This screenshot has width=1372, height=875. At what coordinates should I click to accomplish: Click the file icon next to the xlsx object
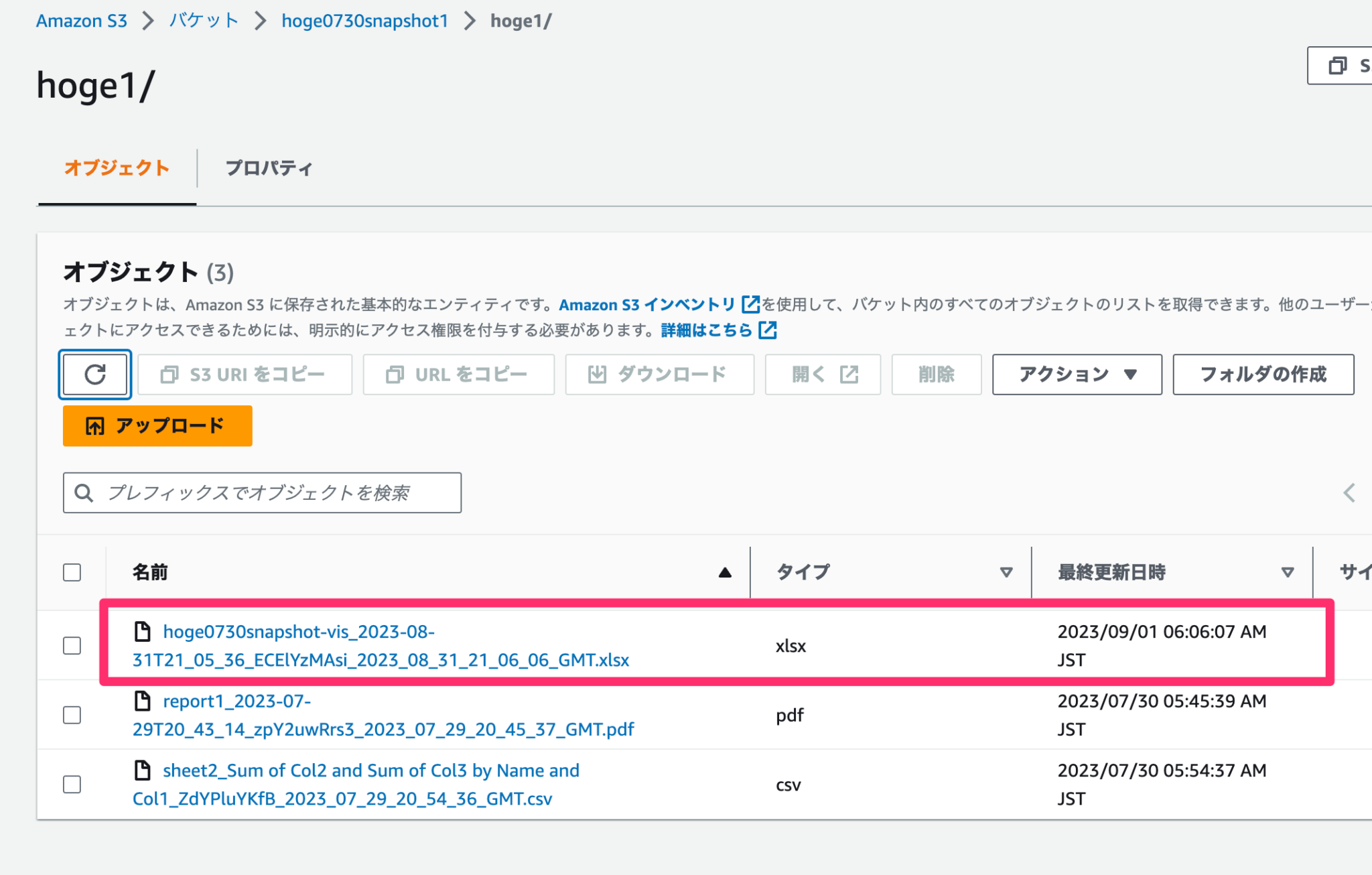point(143,630)
